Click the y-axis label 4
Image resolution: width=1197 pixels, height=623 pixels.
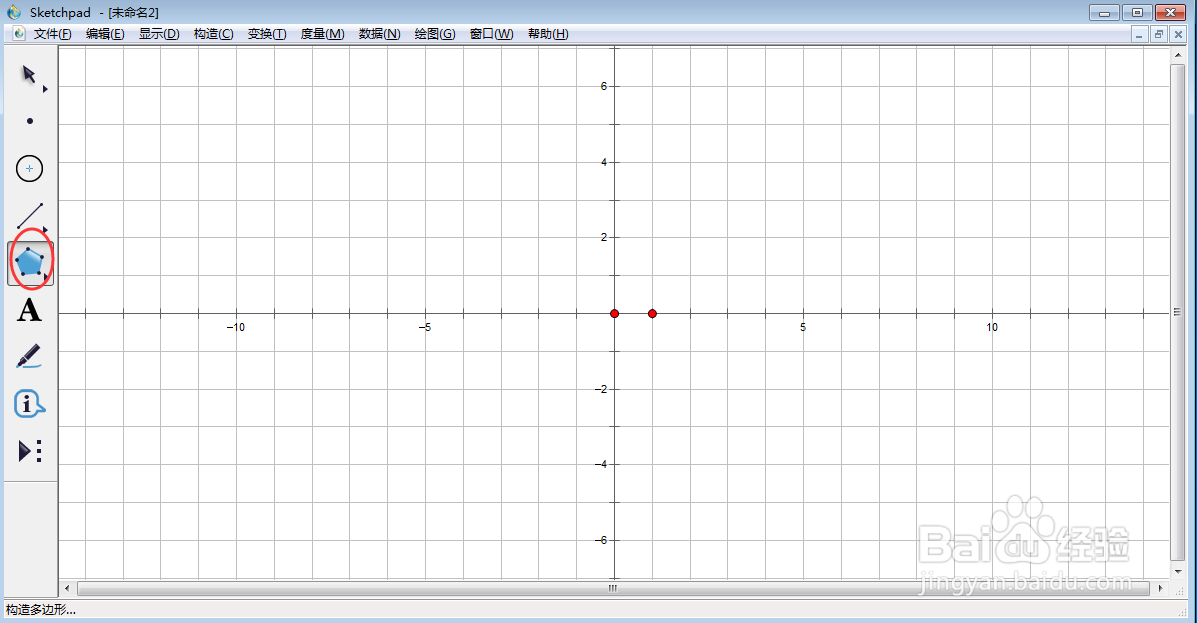tap(604, 162)
